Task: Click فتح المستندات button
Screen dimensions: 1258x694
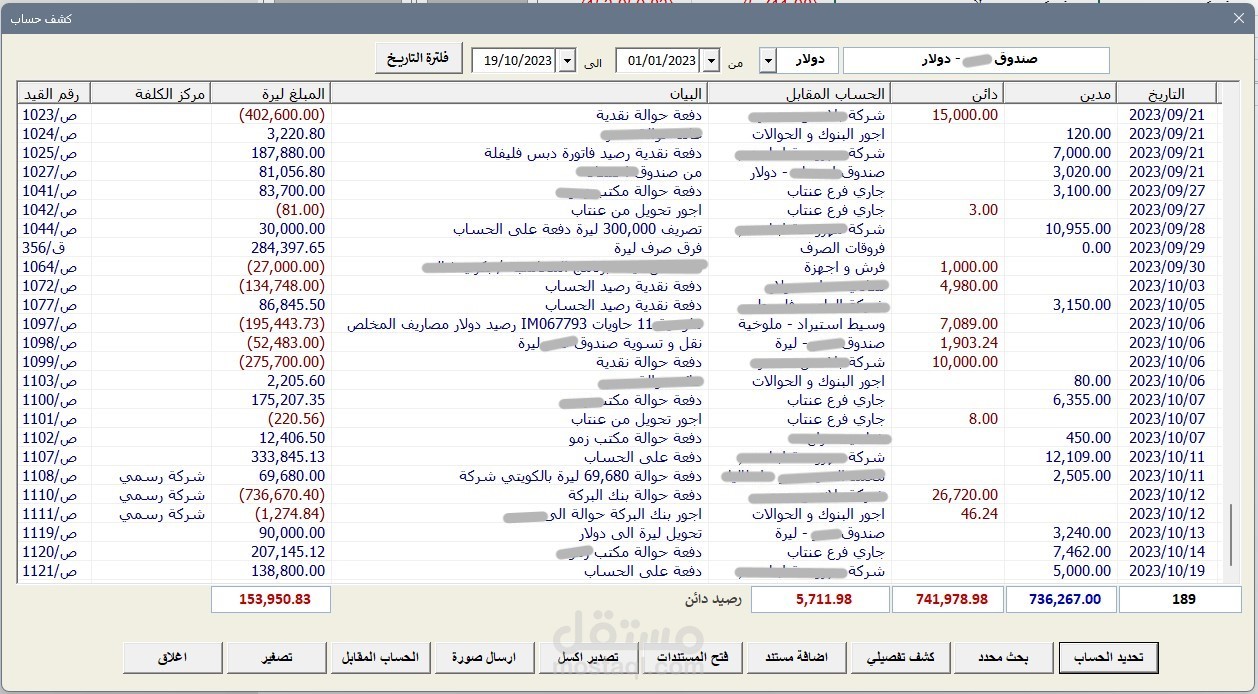Action: pyautogui.click(x=692, y=657)
